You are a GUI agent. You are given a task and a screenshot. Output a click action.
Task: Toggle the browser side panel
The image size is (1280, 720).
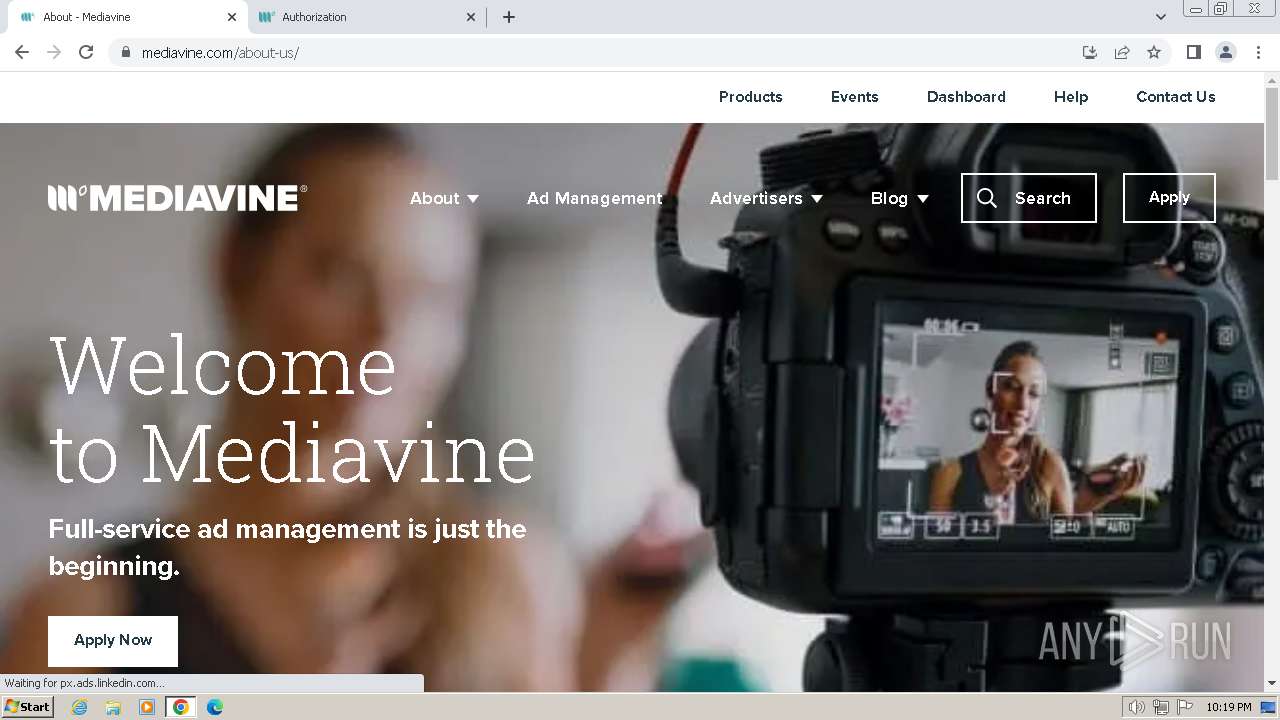coord(1193,52)
